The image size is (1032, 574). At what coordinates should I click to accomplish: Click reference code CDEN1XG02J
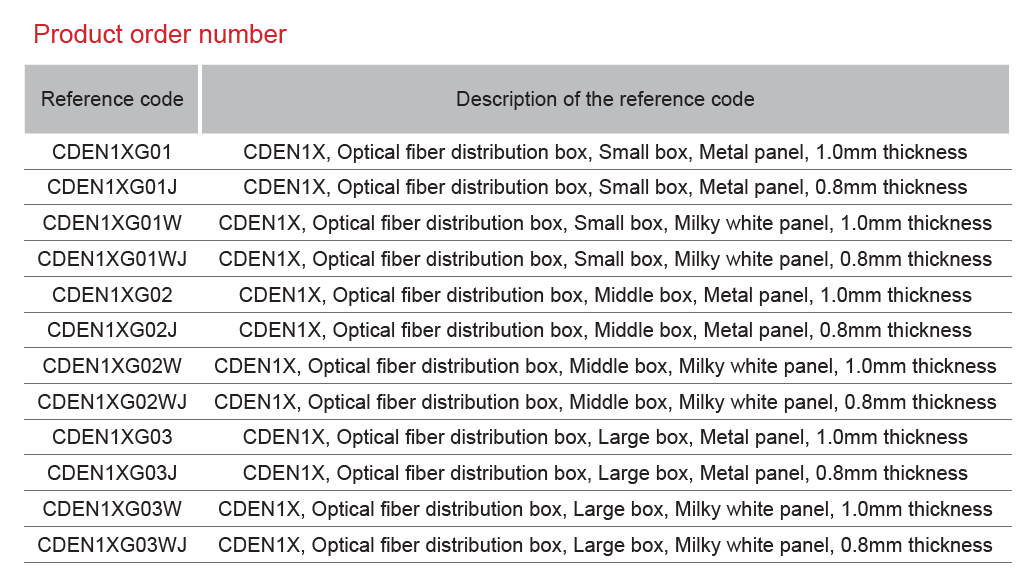click(x=112, y=330)
